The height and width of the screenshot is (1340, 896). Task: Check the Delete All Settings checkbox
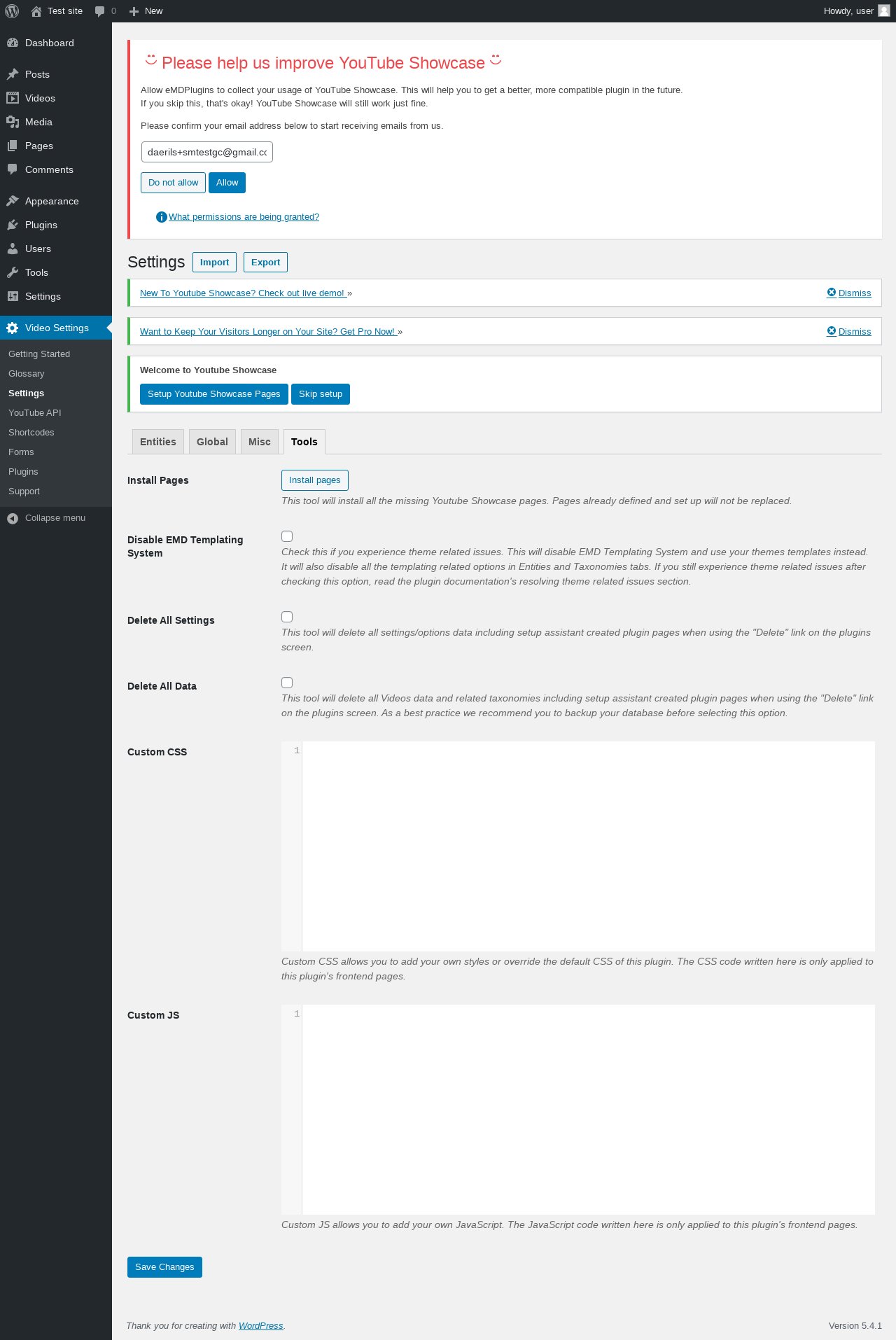287,617
